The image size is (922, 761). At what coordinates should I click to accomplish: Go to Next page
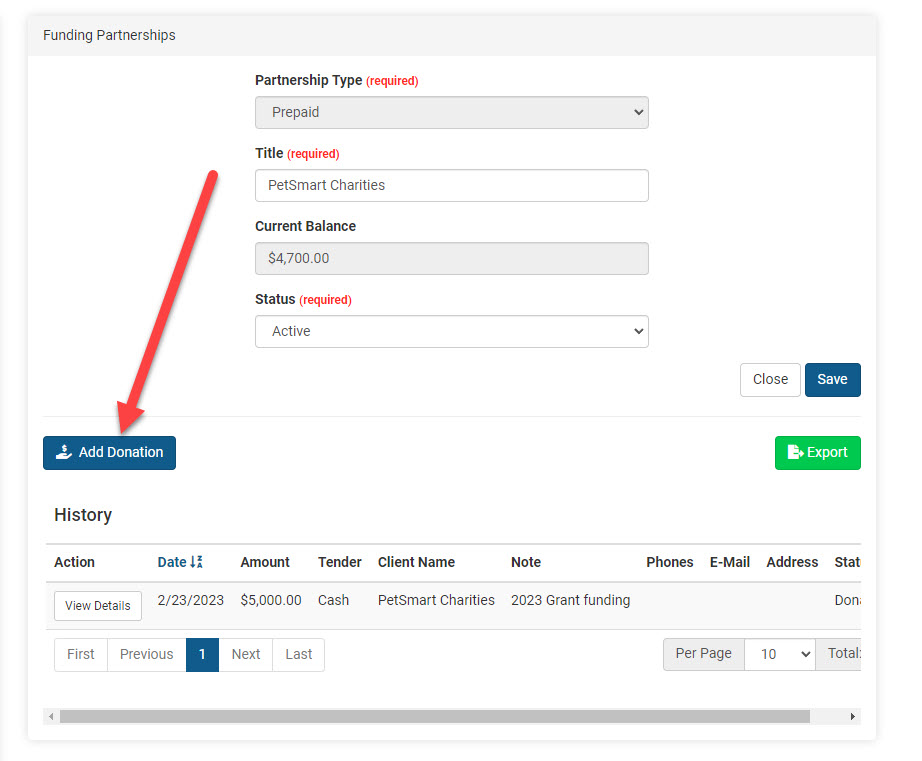tap(245, 654)
